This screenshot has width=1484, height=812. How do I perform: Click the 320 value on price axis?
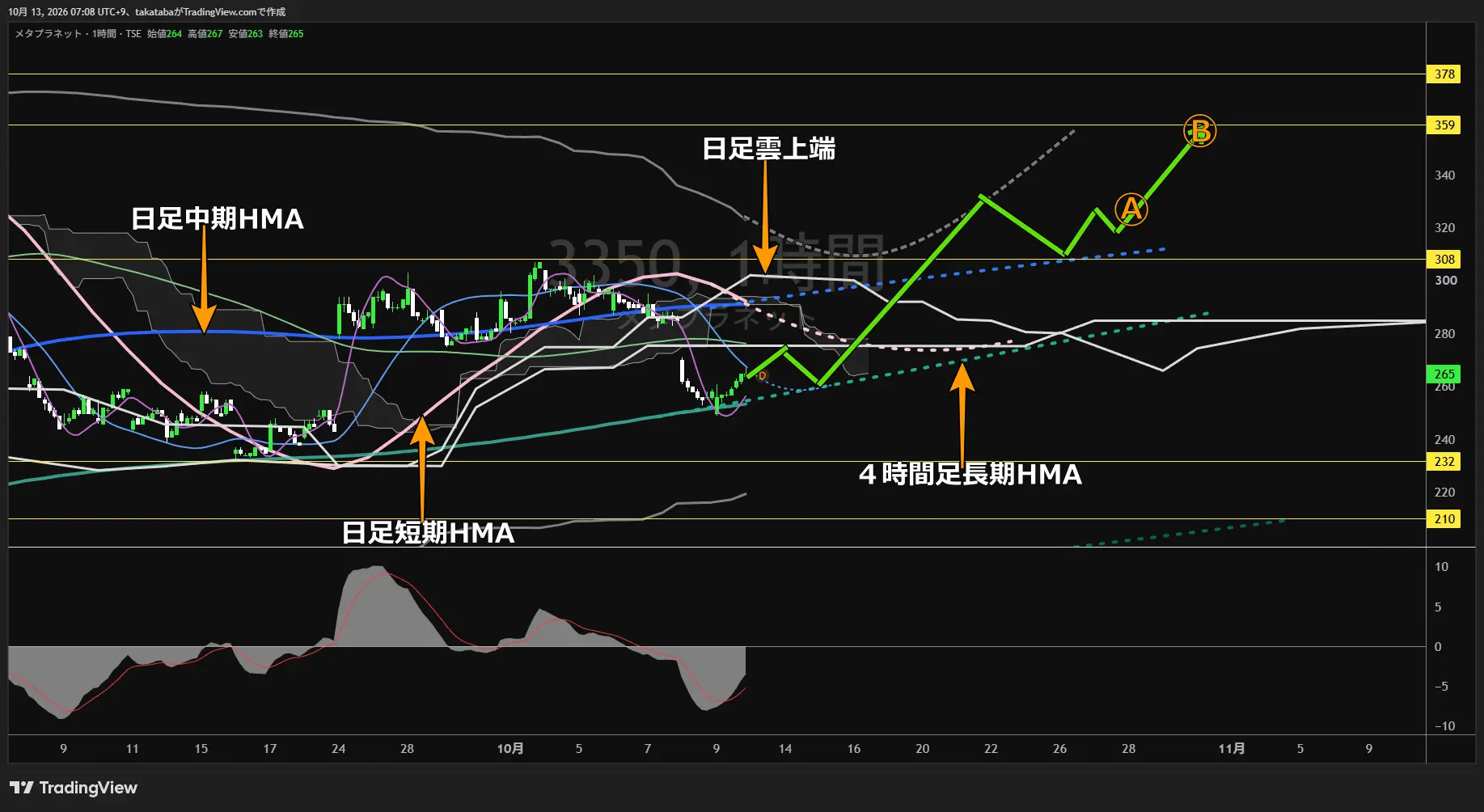(1444, 228)
